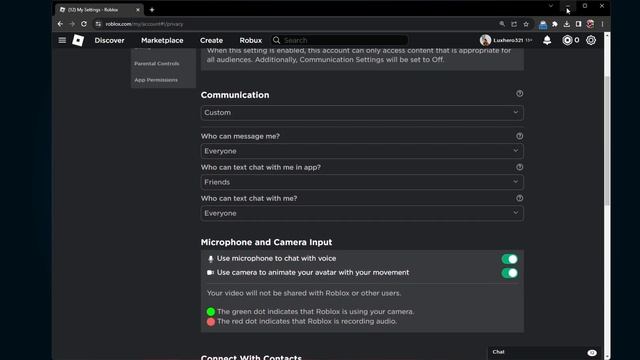Open the browser side panel icon

578,24
